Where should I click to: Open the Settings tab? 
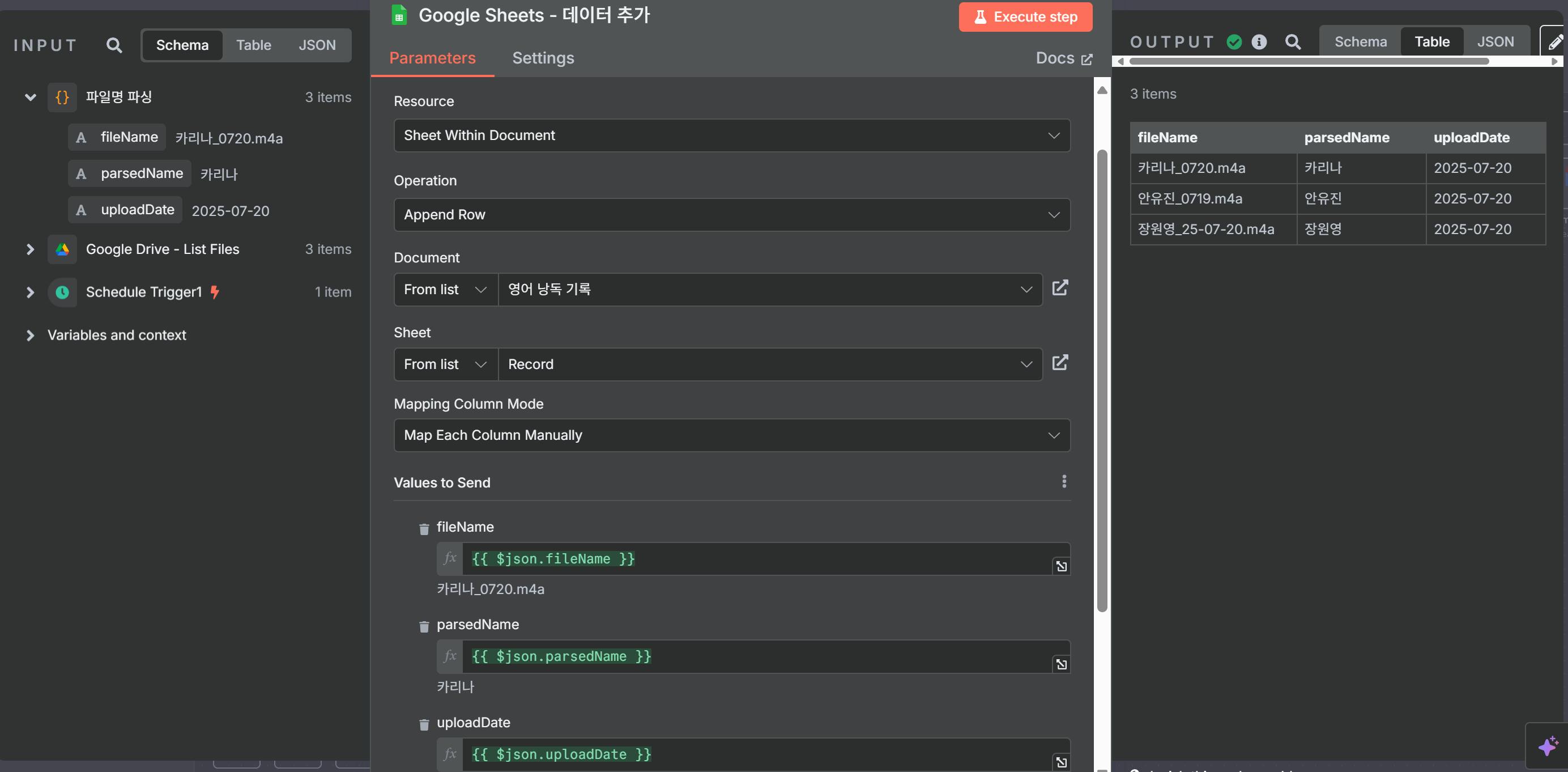click(x=543, y=58)
